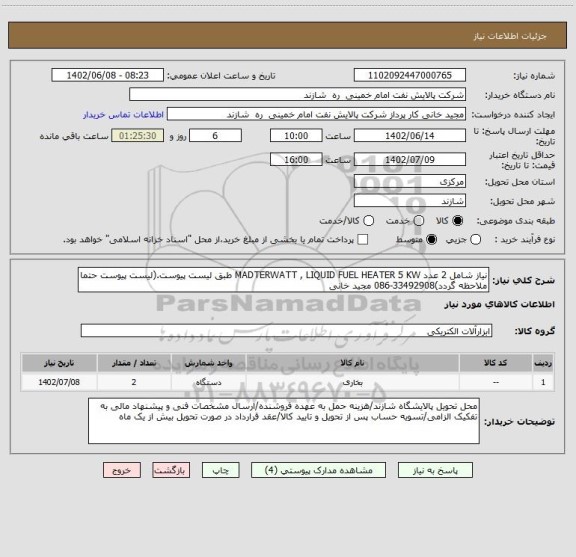
Task: Click the price validity date 1402/07/09
Action: tap(410, 159)
